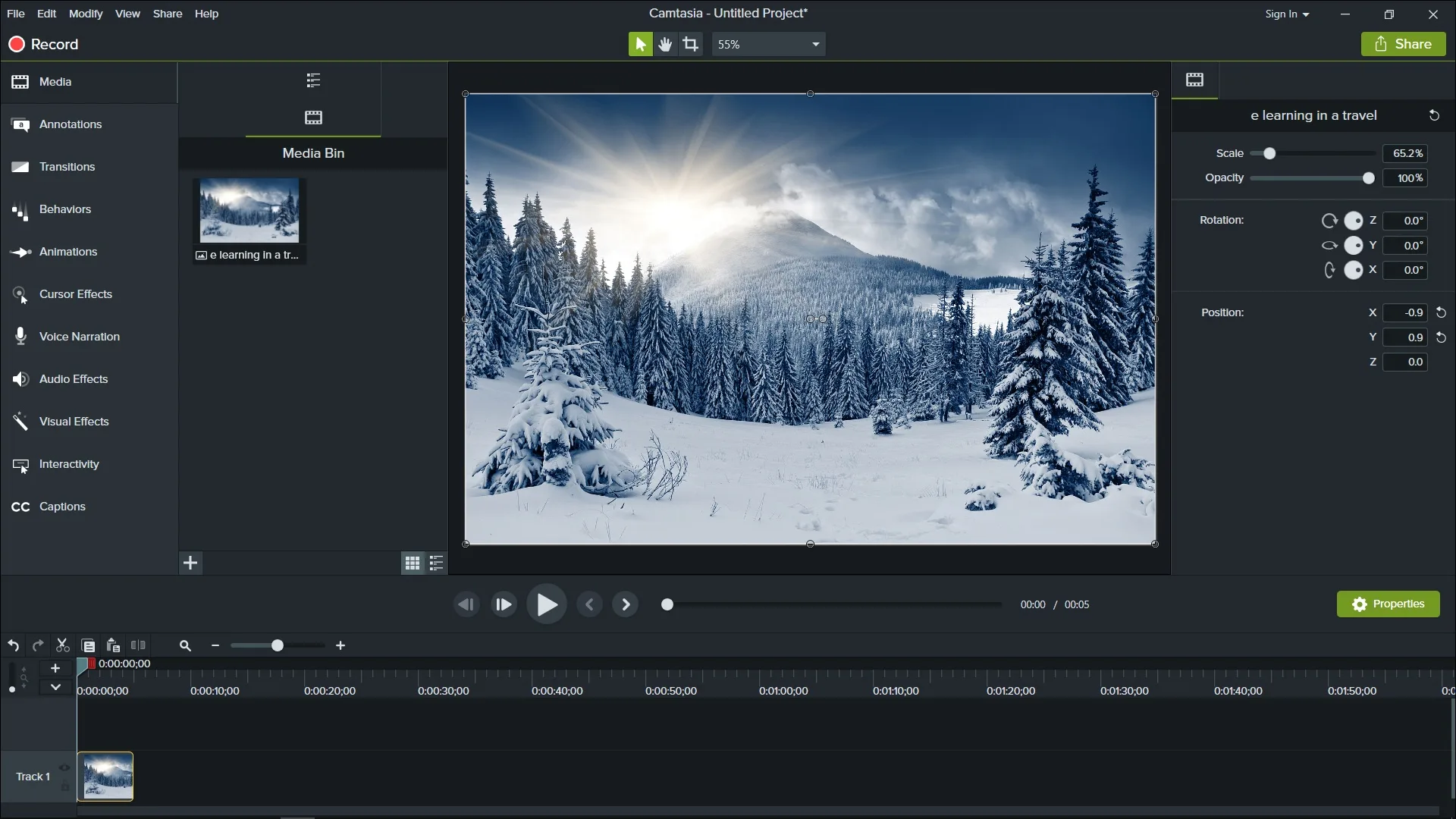Viewport: 1456px width, 819px height.
Task: Open the Interactivity panel
Action: [x=89, y=464]
